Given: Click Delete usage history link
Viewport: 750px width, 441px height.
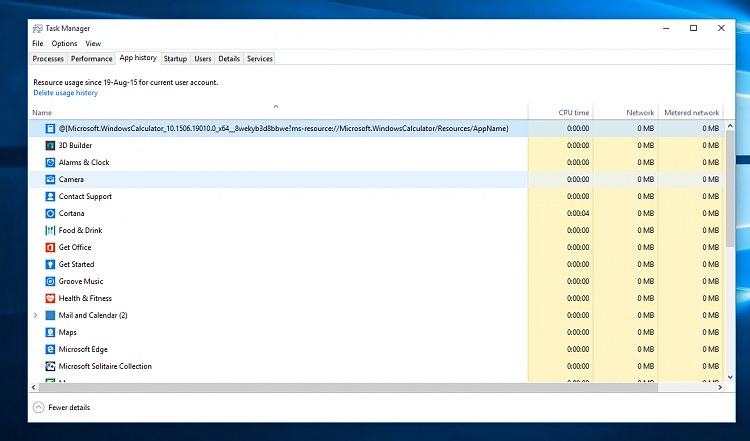Looking at the screenshot, I should [66, 93].
